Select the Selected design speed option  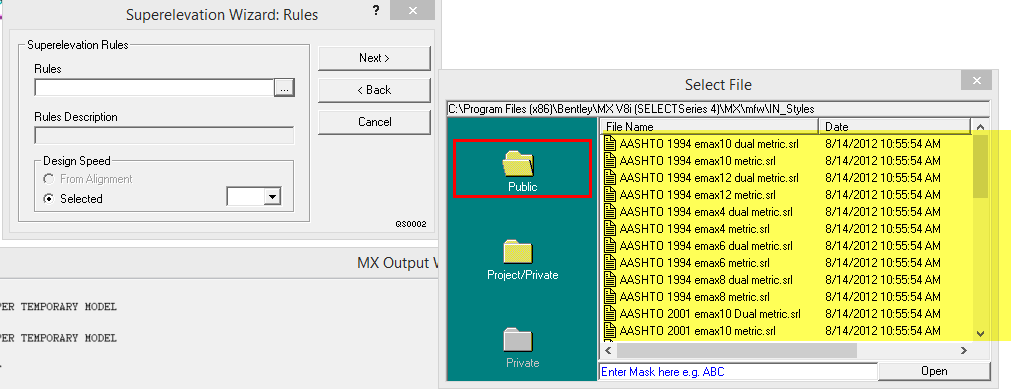(x=48, y=199)
